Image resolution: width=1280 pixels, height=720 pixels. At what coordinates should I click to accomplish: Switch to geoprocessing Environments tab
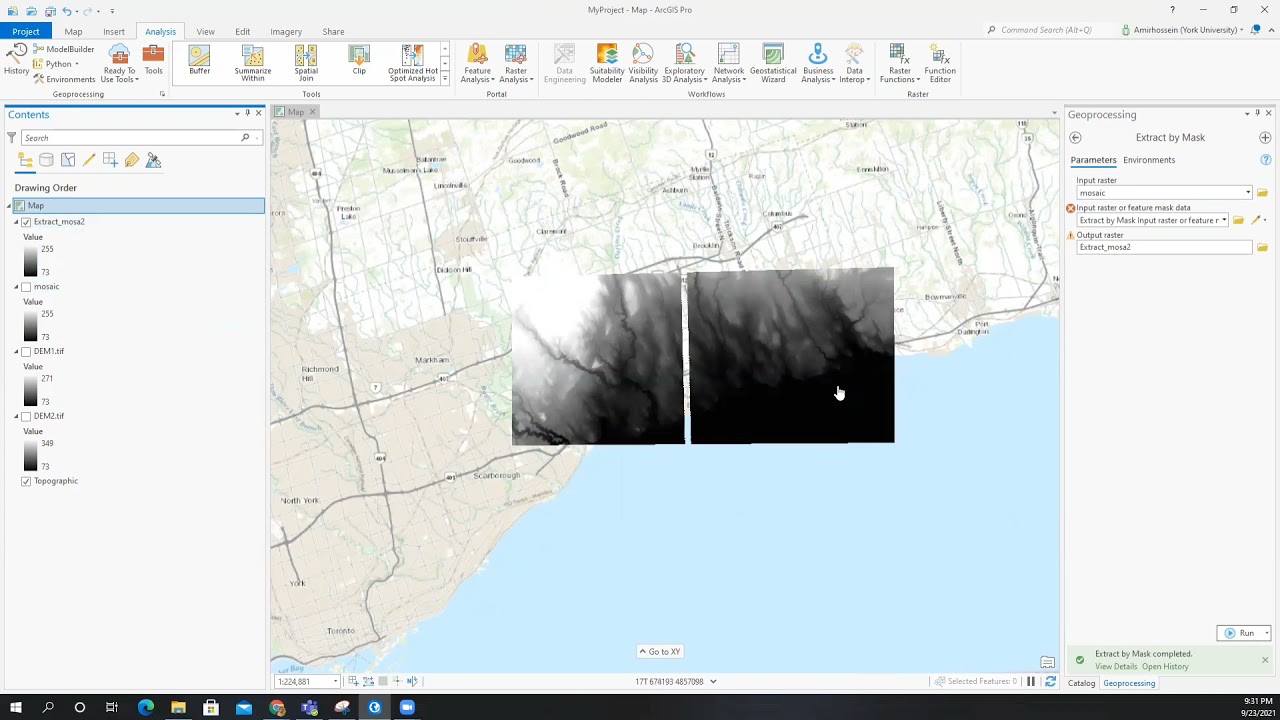pos(1149,160)
